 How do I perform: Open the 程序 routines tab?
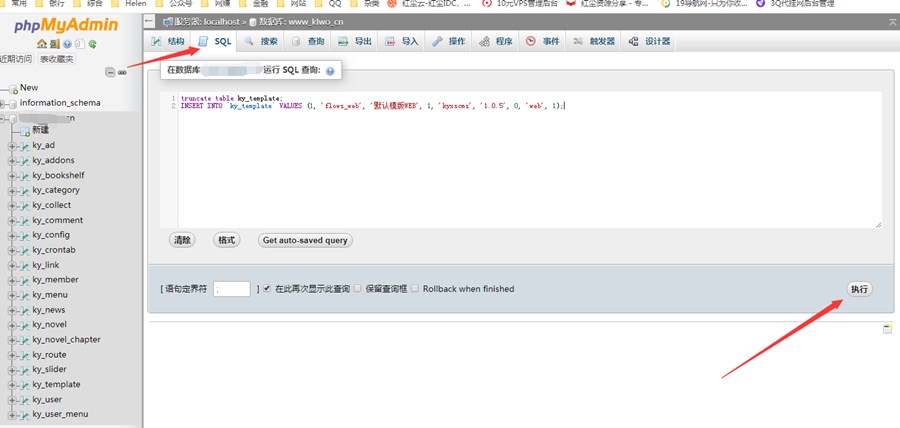(x=496, y=41)
